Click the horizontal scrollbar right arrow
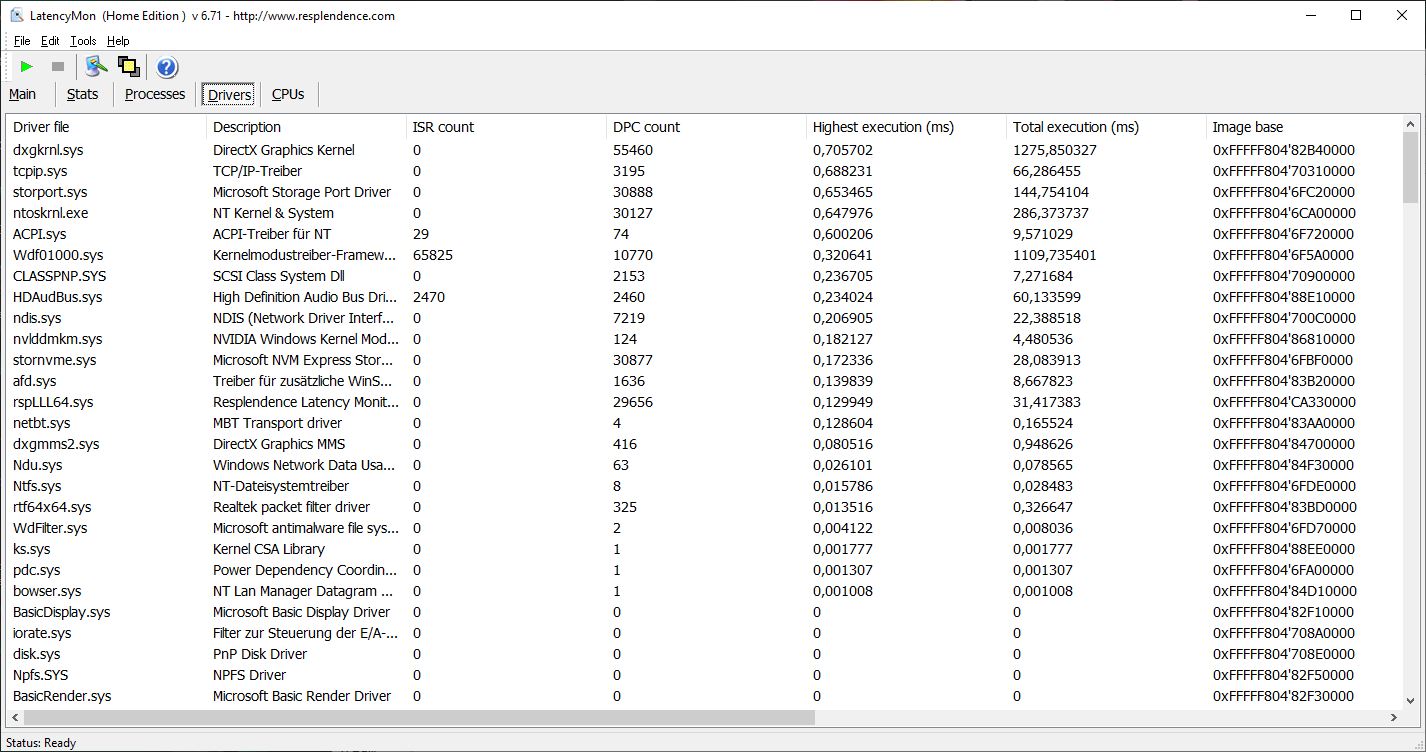The height and width of the screenshot is (752, 1426). [1394, 718]
